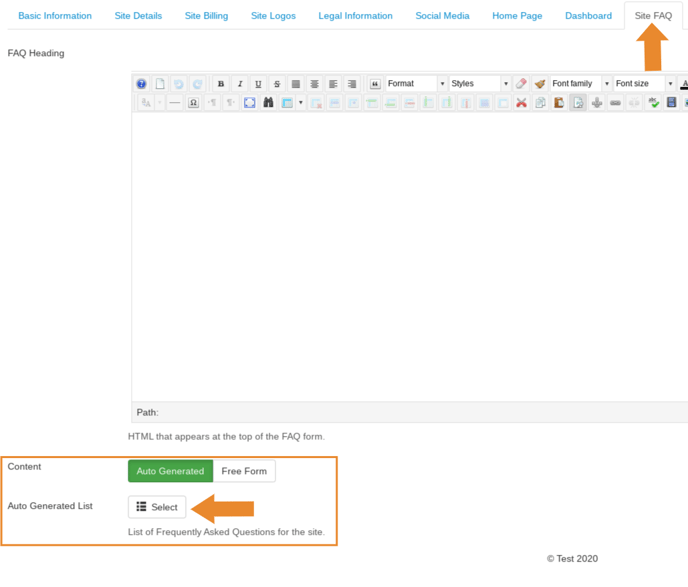The image size is (688, 587).
Task: Click the redo icon
Action: point(197,84)
